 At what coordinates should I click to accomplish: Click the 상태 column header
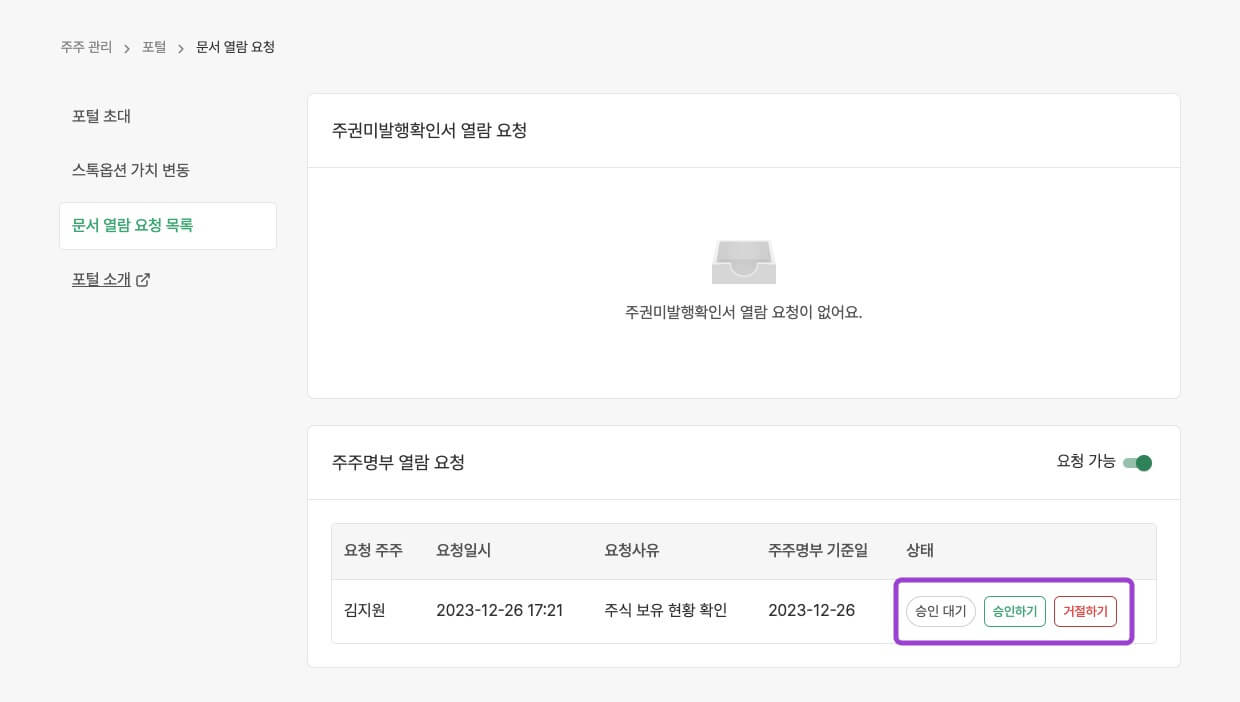[920, 551]
